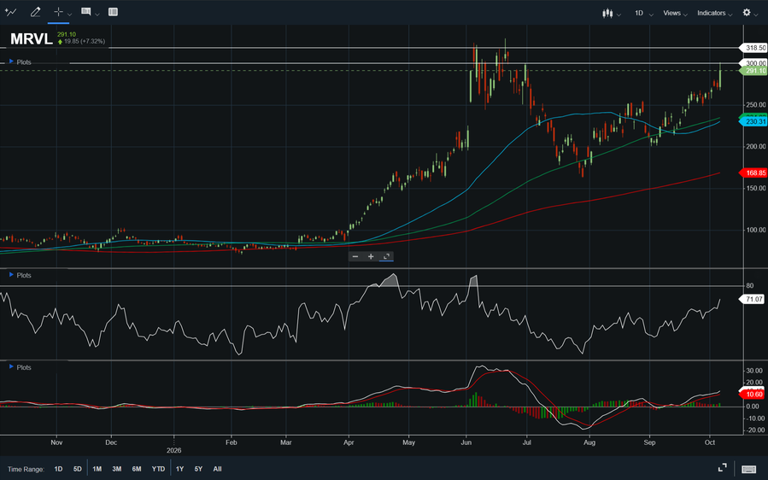Click the 100.00 price axis label
This screenshot has height=480, width=768.
click(756, 230)
